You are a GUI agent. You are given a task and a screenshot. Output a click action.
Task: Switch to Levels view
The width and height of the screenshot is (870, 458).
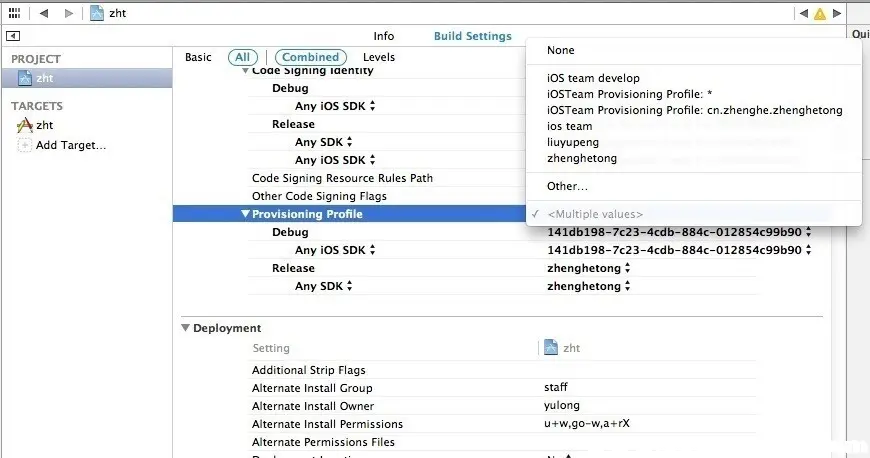tap(379, 57)
